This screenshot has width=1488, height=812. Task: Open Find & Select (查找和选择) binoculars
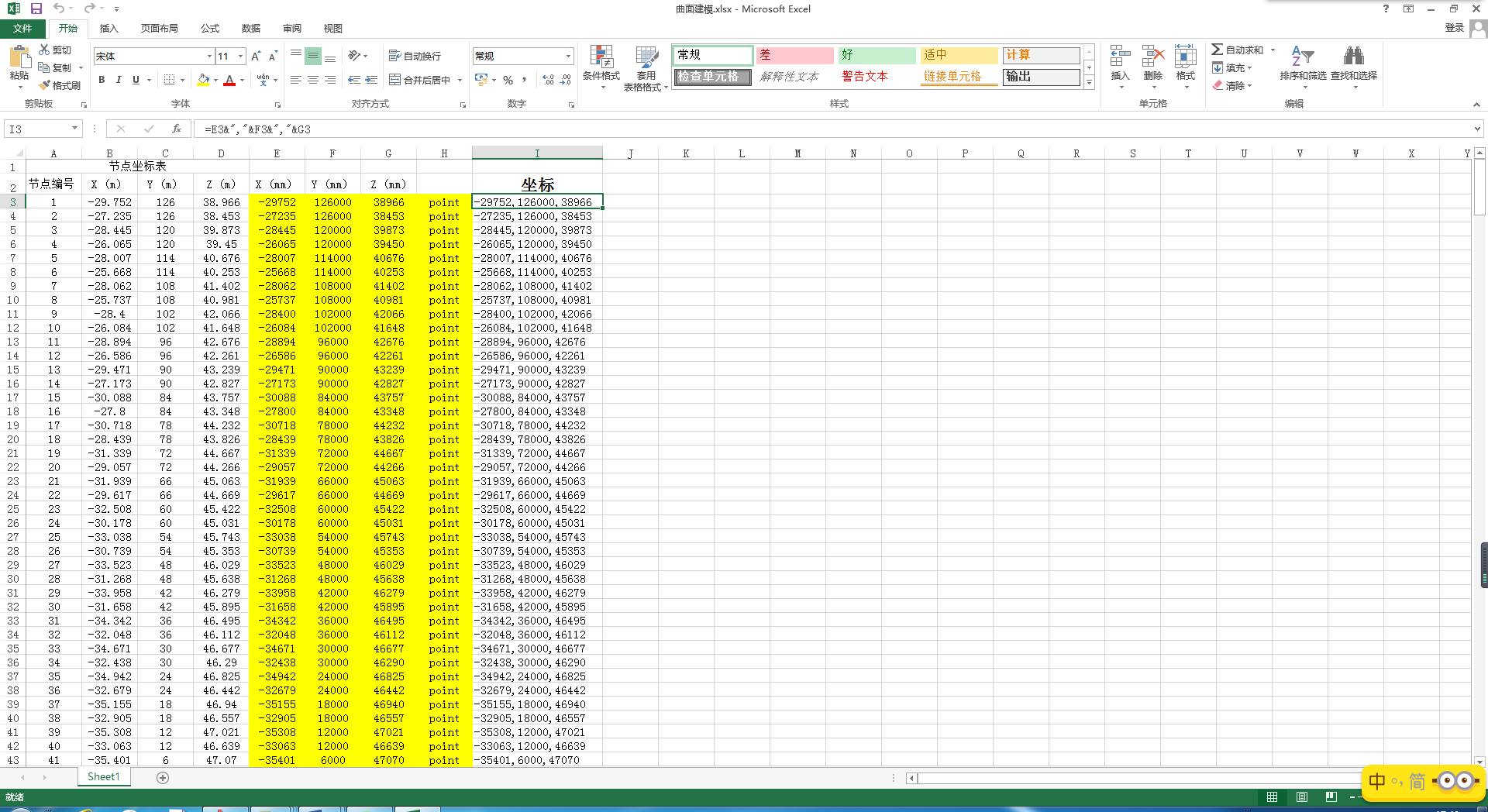pos(1354,67)
